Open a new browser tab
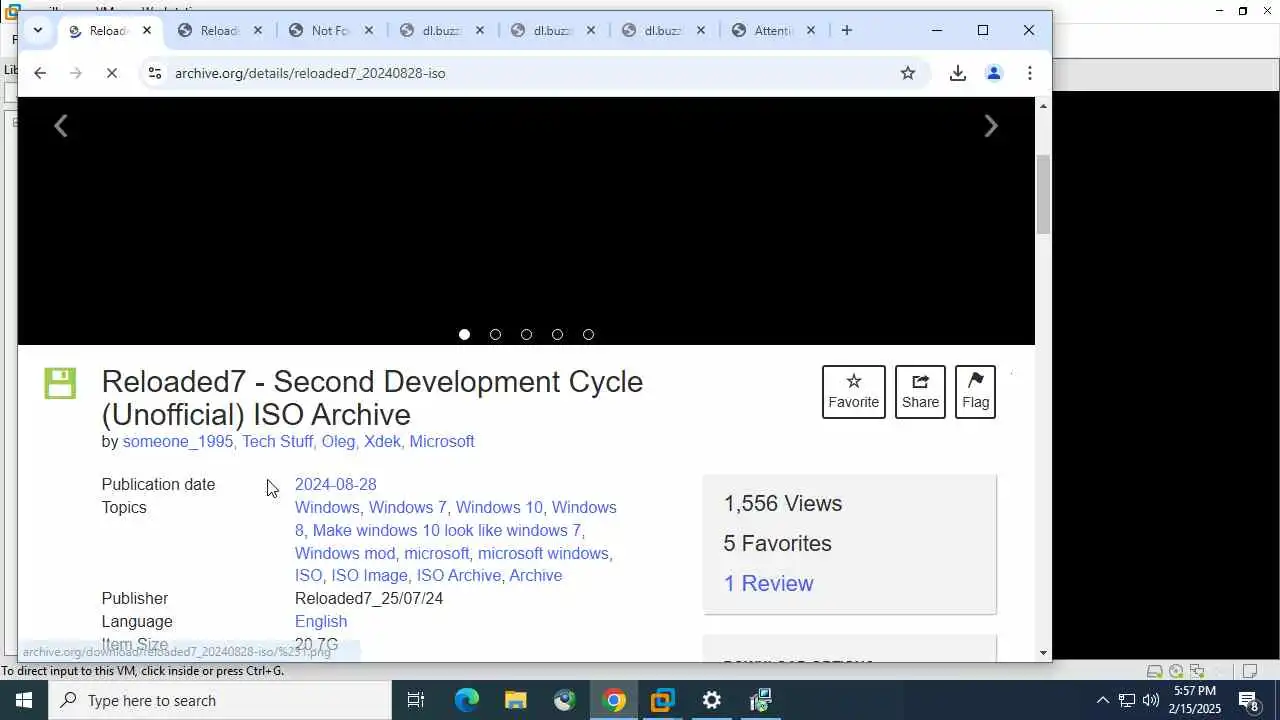The image size is (1280, 720). click(847, 31)
